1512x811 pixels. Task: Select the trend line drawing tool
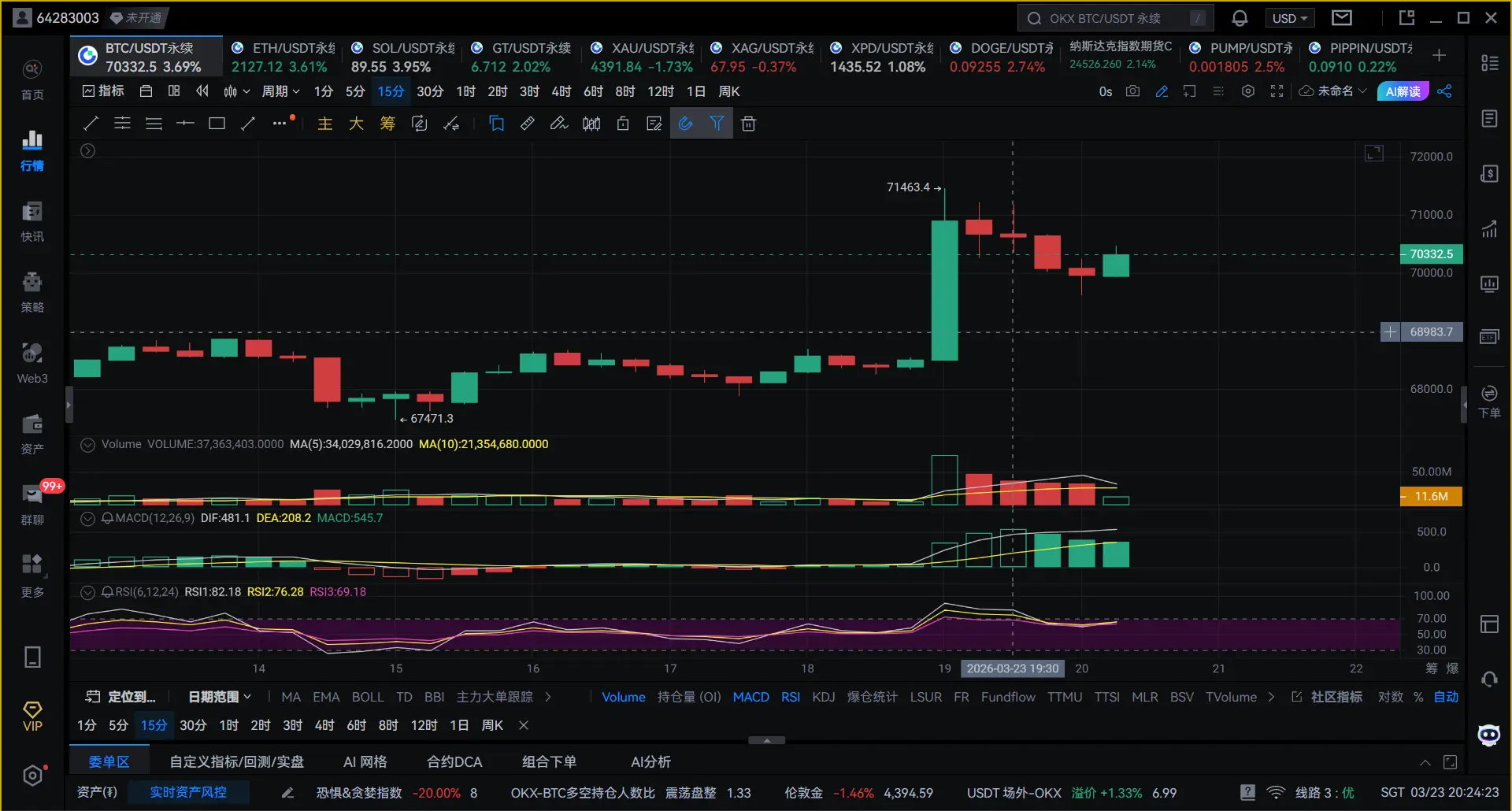pos(91,123)
